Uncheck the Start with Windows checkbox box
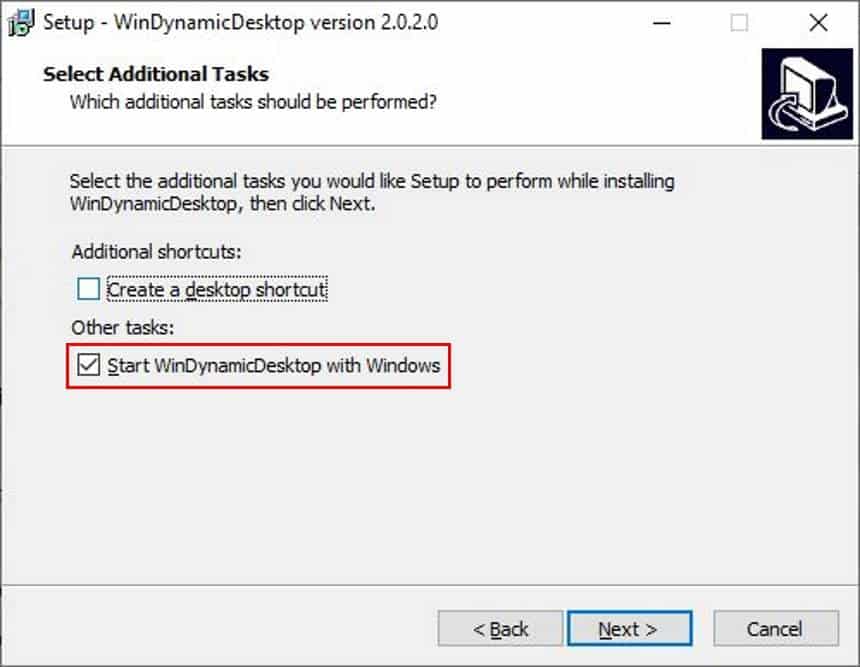The width and height of the screenshot is (860, 667). pyautogui.click(x=88, y=365)
